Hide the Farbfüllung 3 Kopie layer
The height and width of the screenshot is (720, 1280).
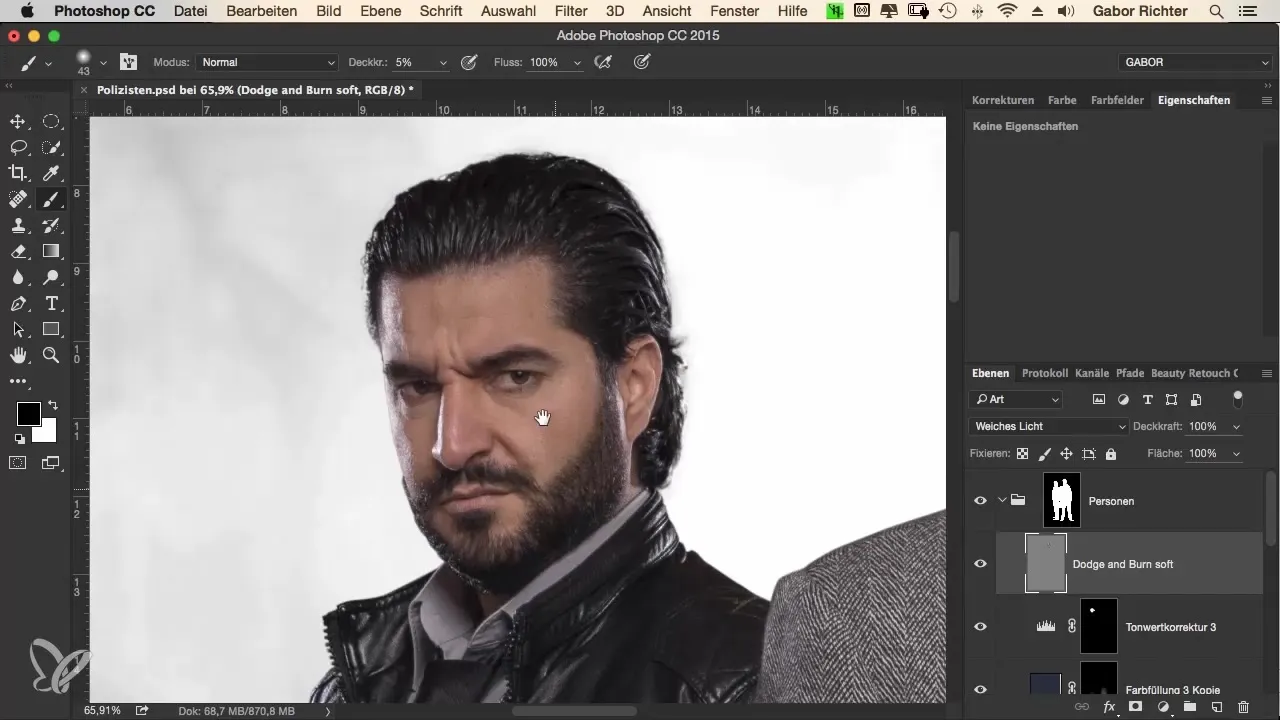pyautogui.click(x=980, y=689)
